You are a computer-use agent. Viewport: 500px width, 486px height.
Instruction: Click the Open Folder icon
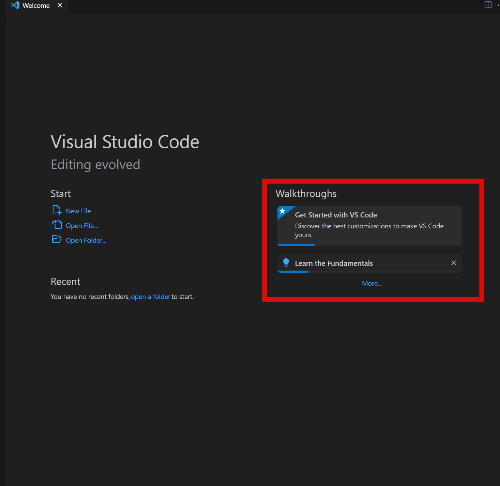pos(56,239)
